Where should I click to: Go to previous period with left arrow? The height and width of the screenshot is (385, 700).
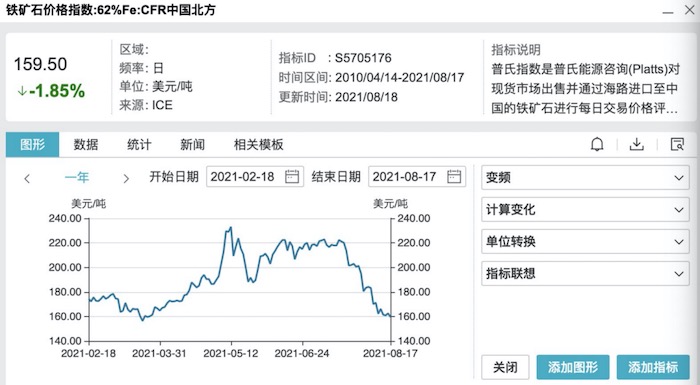(x=27, y=179)
